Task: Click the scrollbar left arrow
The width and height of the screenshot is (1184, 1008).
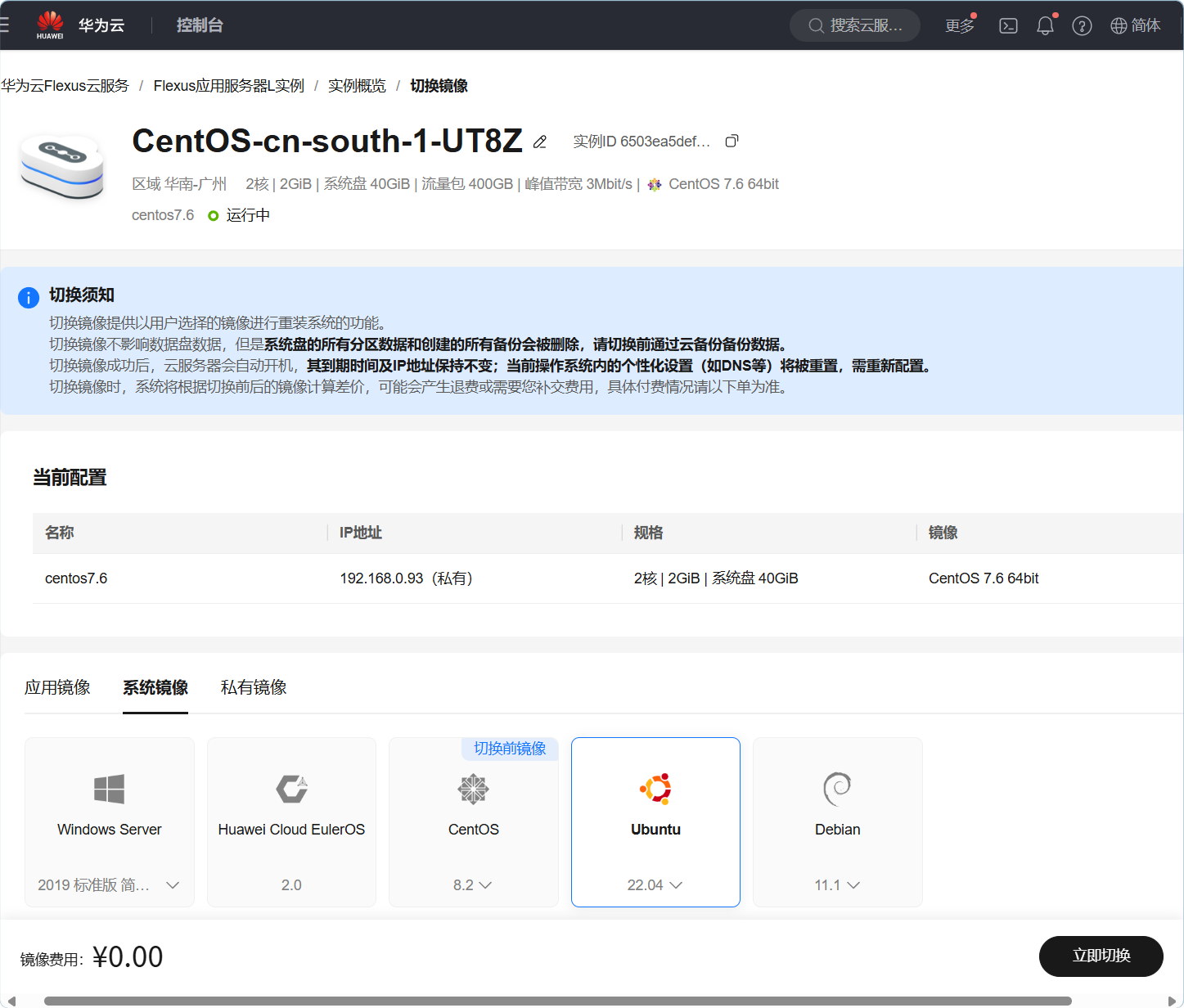Action: pos(11,1001)
